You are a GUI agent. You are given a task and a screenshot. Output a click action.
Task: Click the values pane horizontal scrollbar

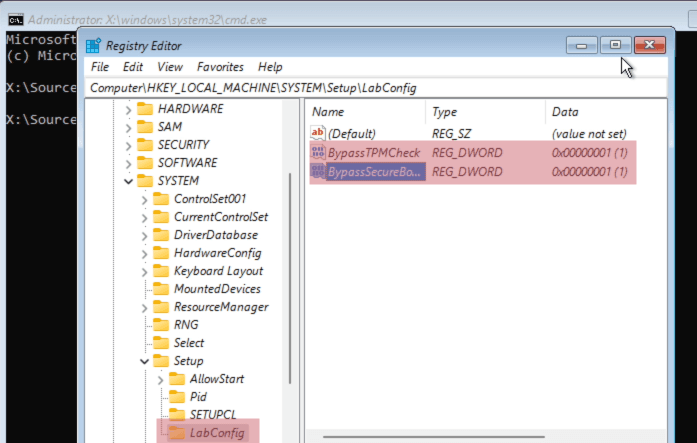coord(434,437)
